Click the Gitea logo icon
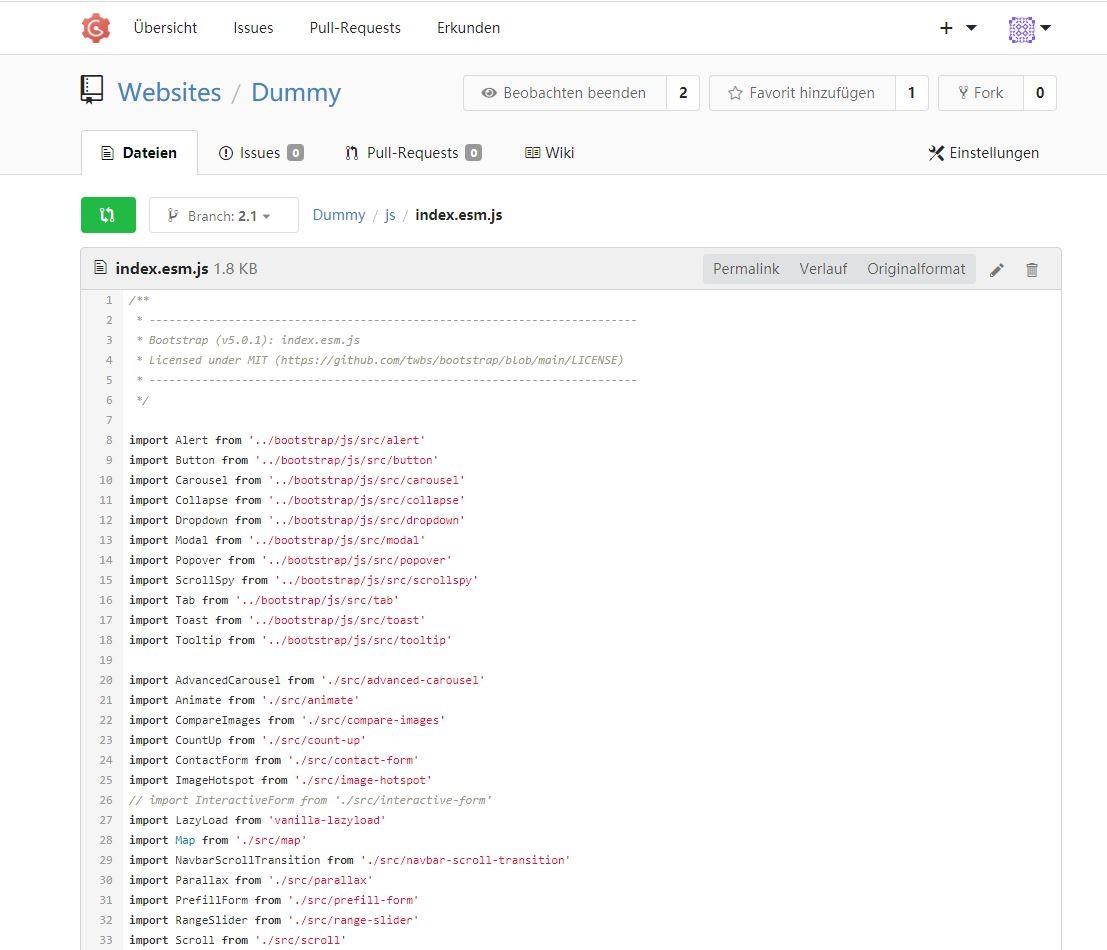 tap(96, 28)
